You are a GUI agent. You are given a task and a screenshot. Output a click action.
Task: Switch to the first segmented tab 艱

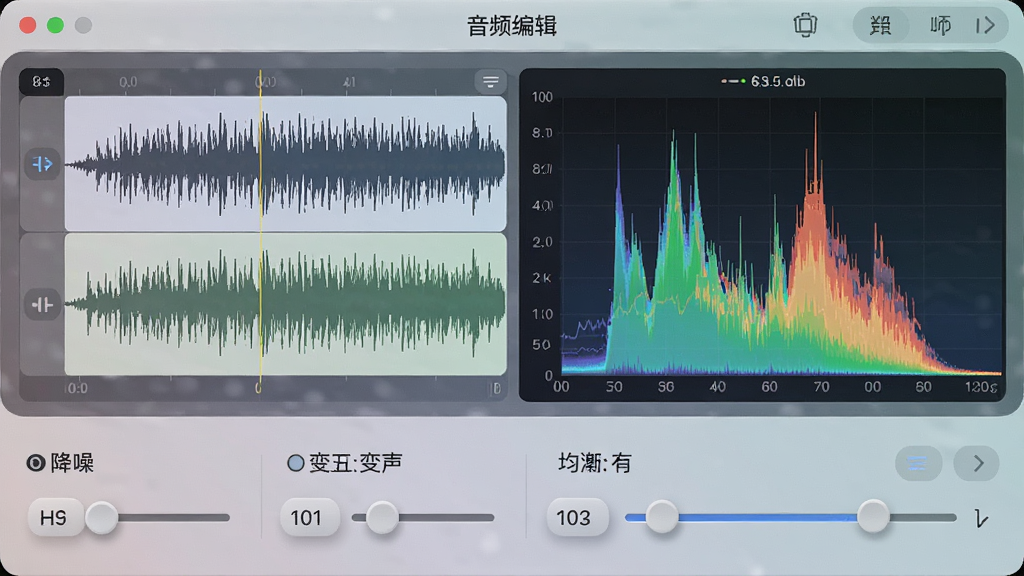881,25
